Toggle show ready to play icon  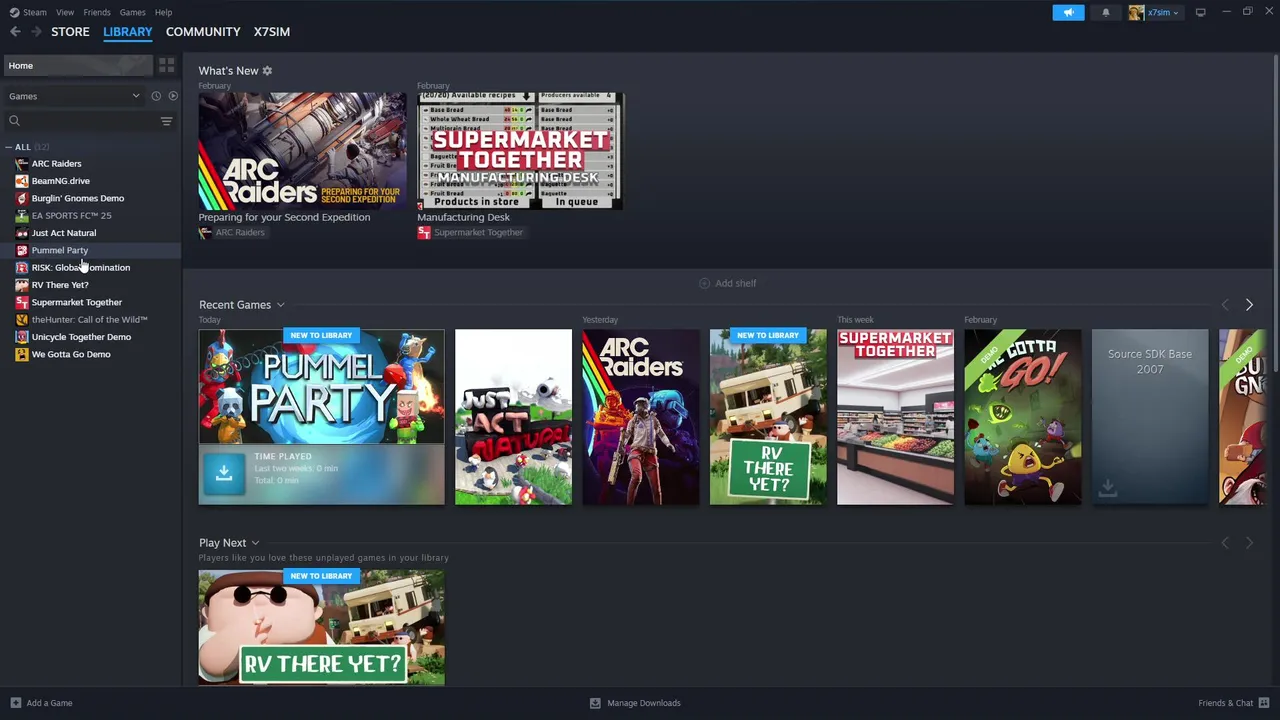click(173, 96)
